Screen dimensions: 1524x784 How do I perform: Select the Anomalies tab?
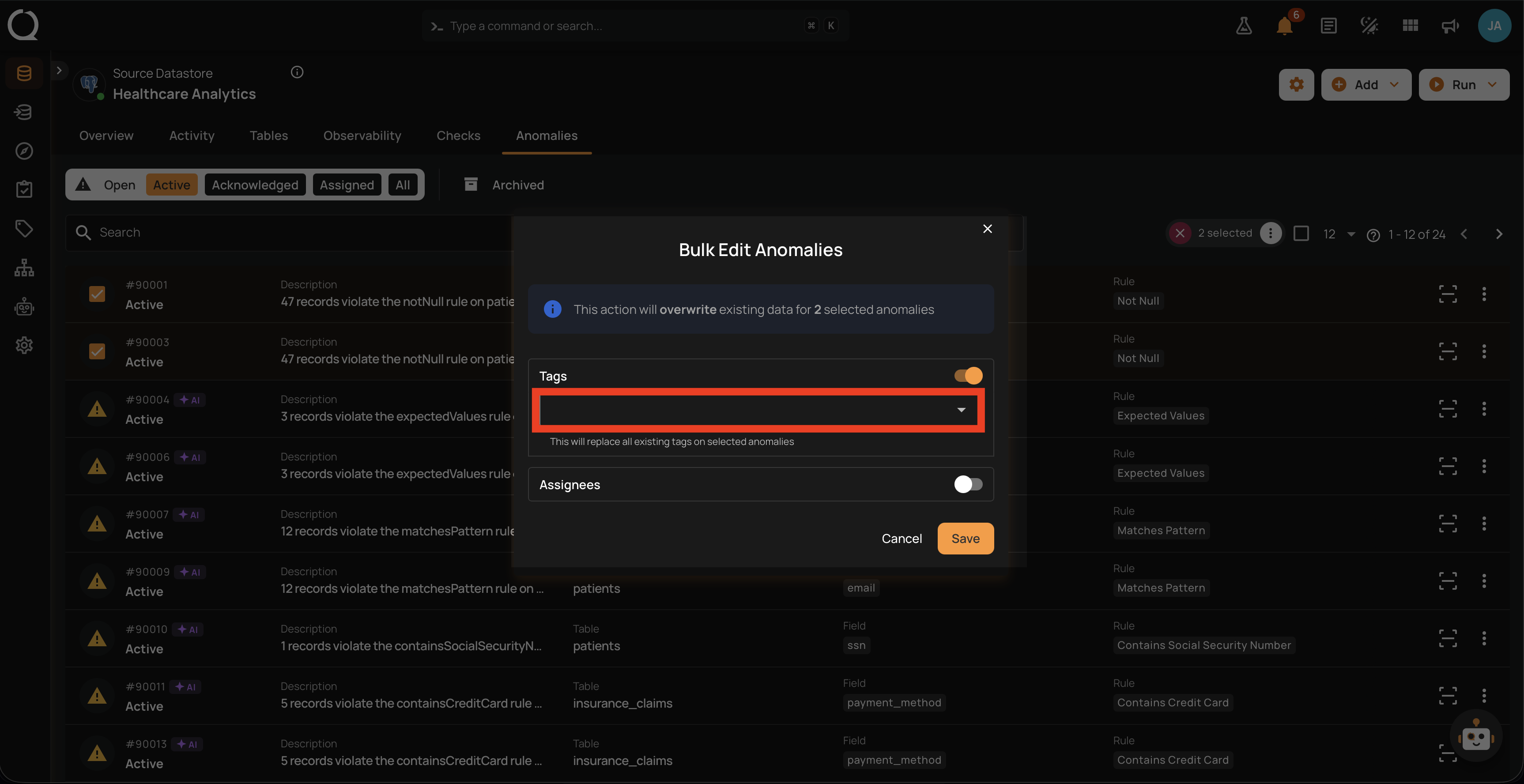pyautogui.click(x=547, y=136)
